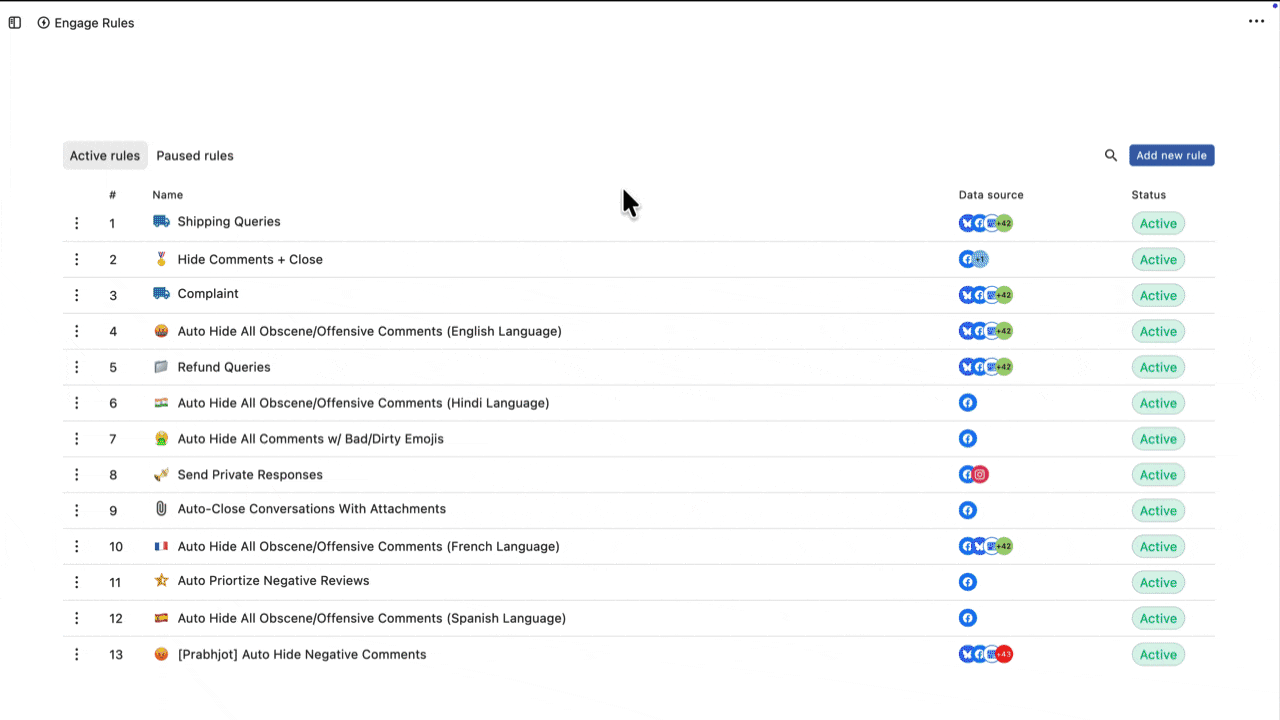Click the Engage Rules page title icon
The image size is (1280, 720).
pos(44,23)
